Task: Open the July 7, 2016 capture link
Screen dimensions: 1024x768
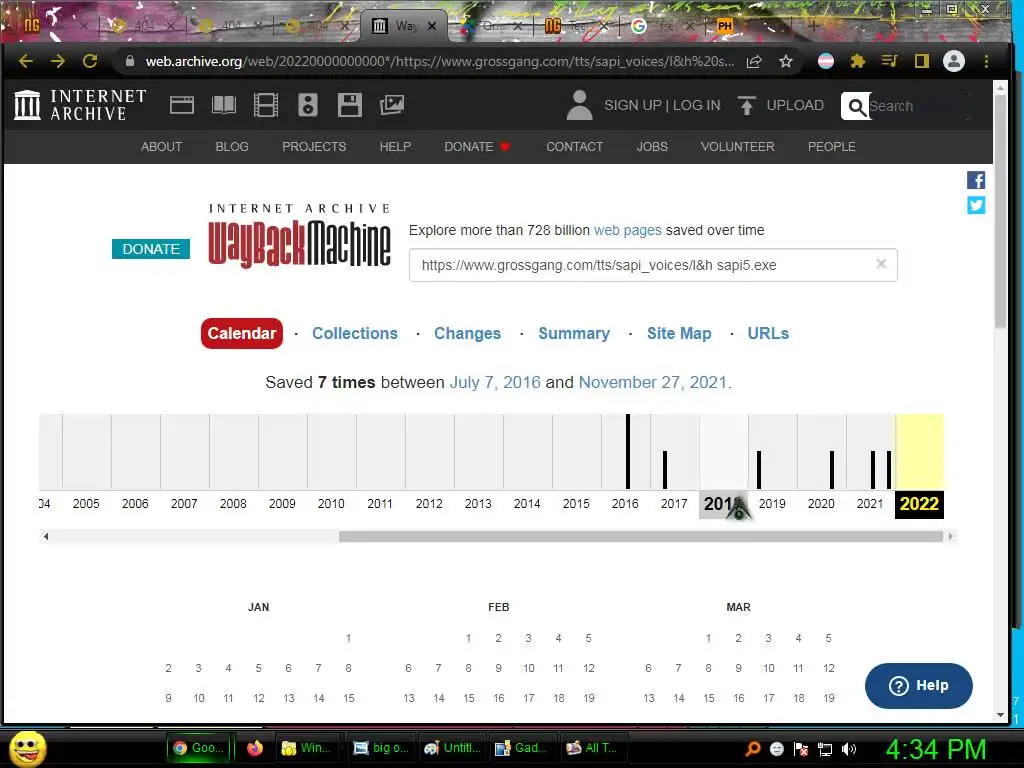Action: (x=495, y=382)
